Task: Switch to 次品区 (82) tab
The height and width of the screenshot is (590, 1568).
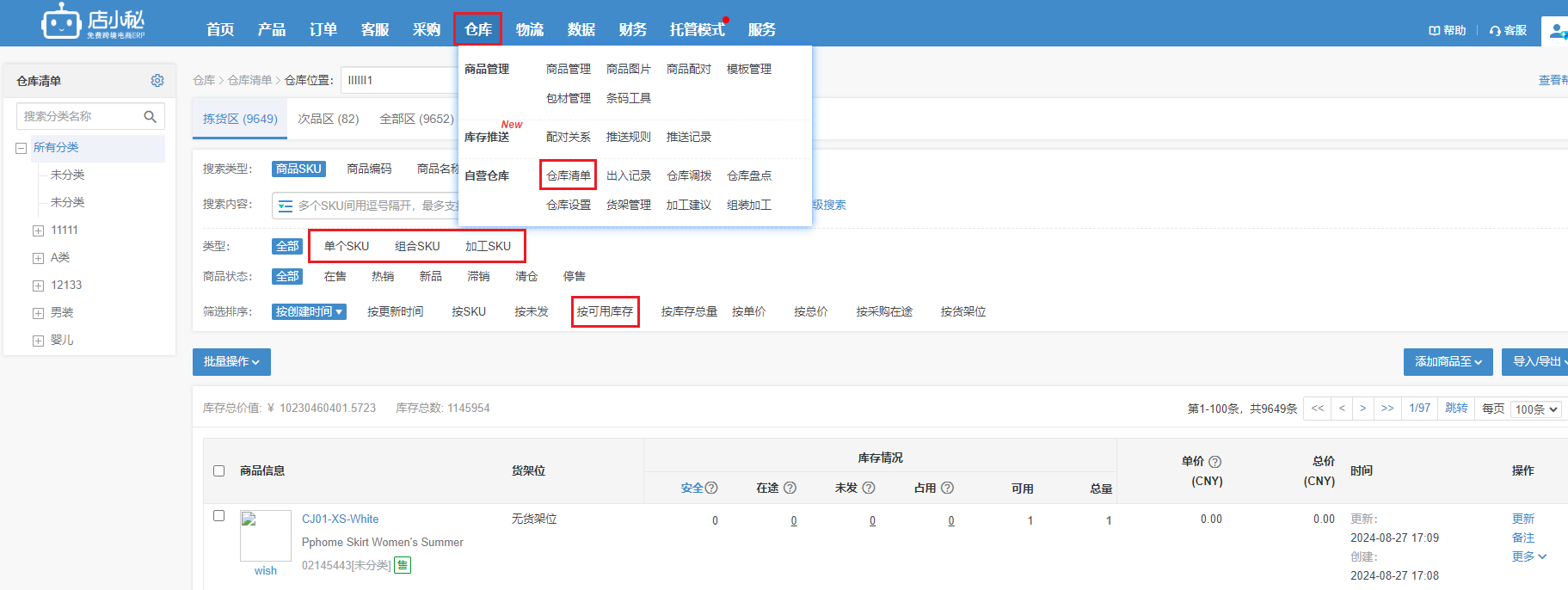Action: [329, 119]
